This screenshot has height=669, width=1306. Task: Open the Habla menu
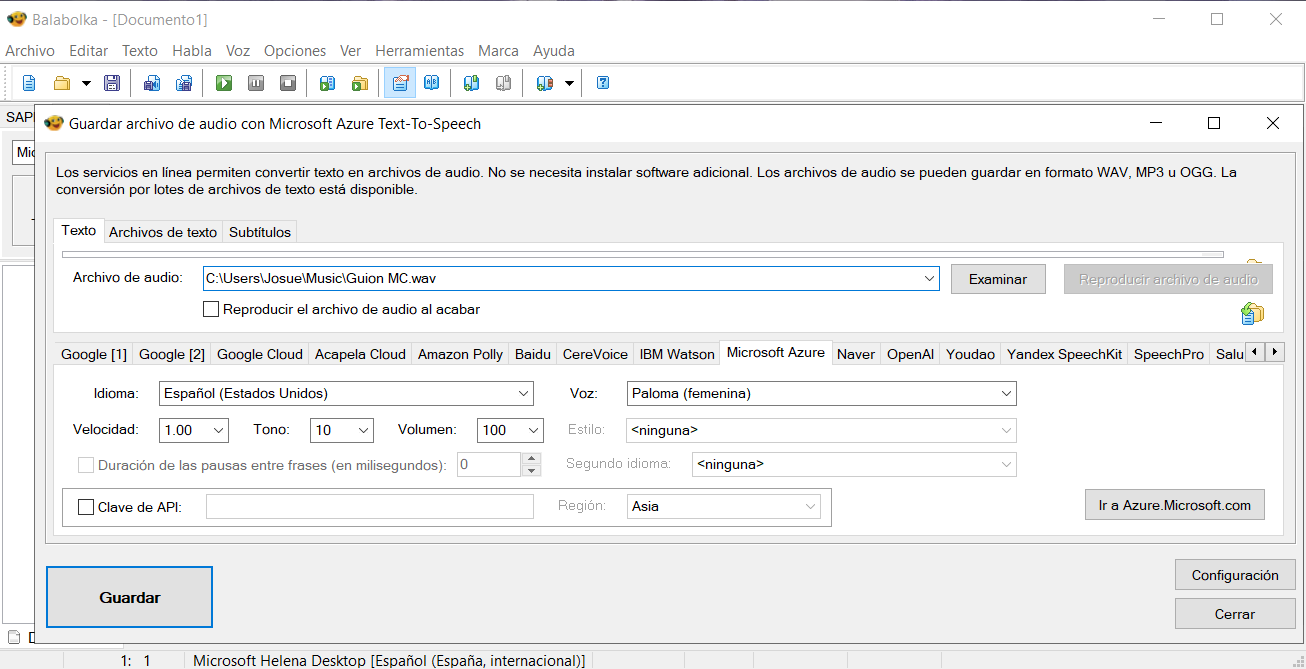(192, 51)
